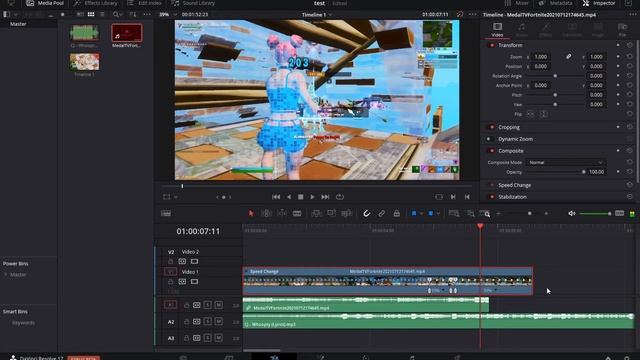Select the green audio clip thumbnail
Viewport: 640px width, 360px height.
(x=84, y=33)
